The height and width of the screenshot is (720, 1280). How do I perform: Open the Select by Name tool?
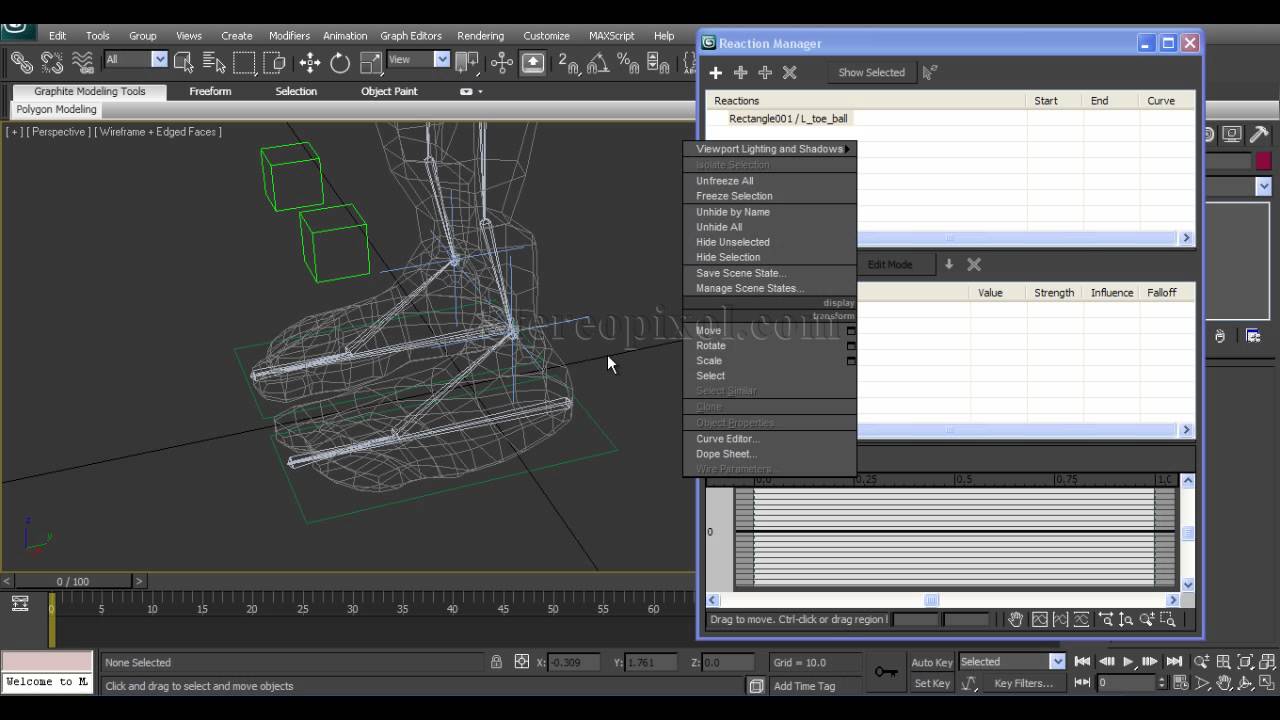(x=214, y=62)
